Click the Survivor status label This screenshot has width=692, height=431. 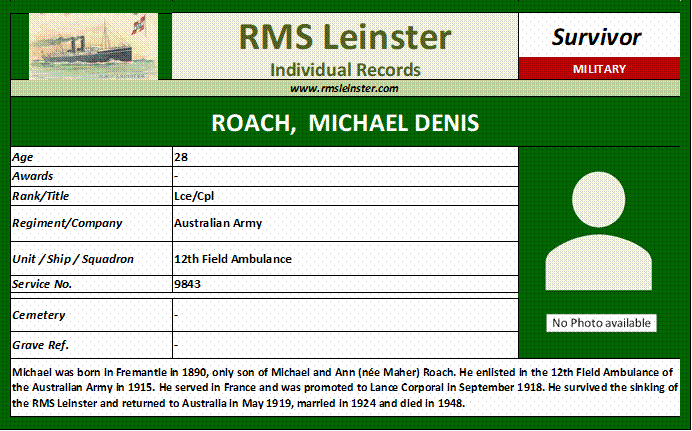pyautogui.click(x=596, y=37)
